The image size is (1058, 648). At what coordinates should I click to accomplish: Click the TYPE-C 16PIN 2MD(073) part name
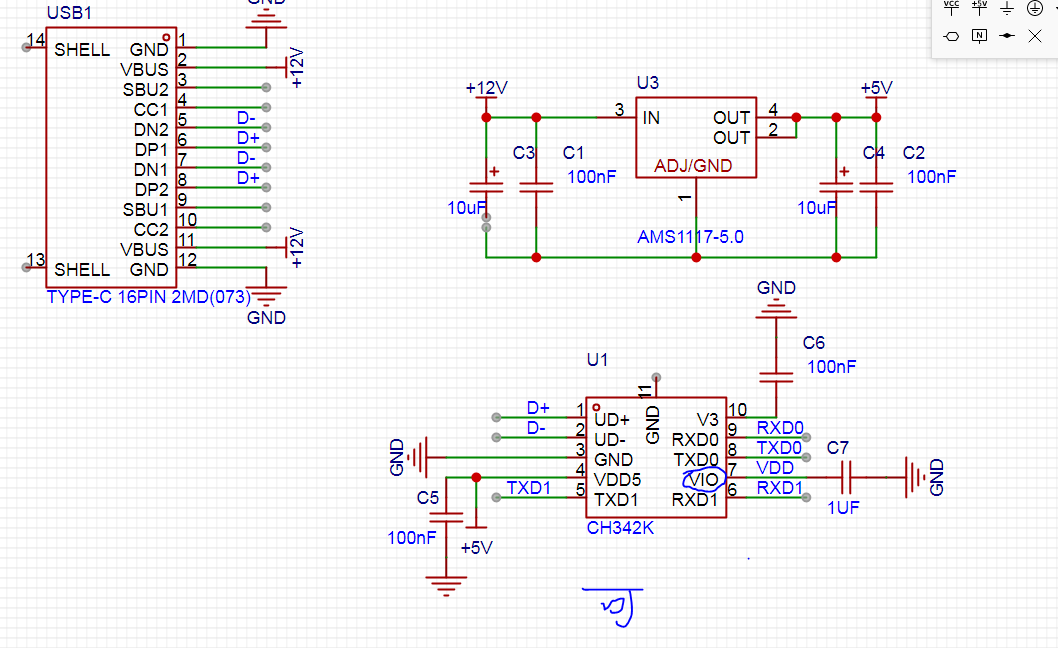[148, 297]
